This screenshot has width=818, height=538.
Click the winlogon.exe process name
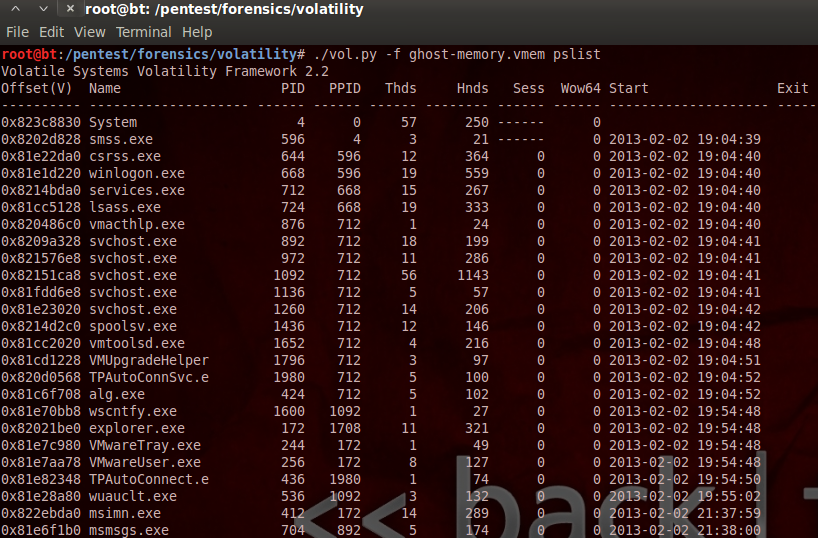tap(137, 173)
